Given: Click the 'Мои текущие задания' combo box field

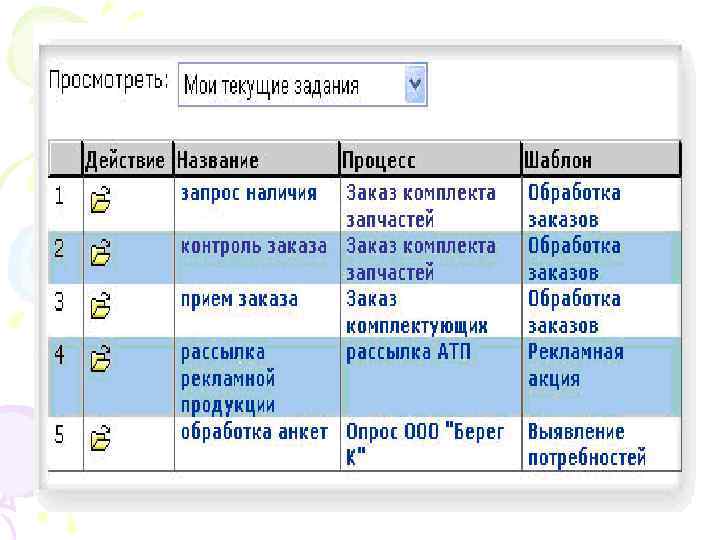Looking at the screenshot, I should [302, 84].
